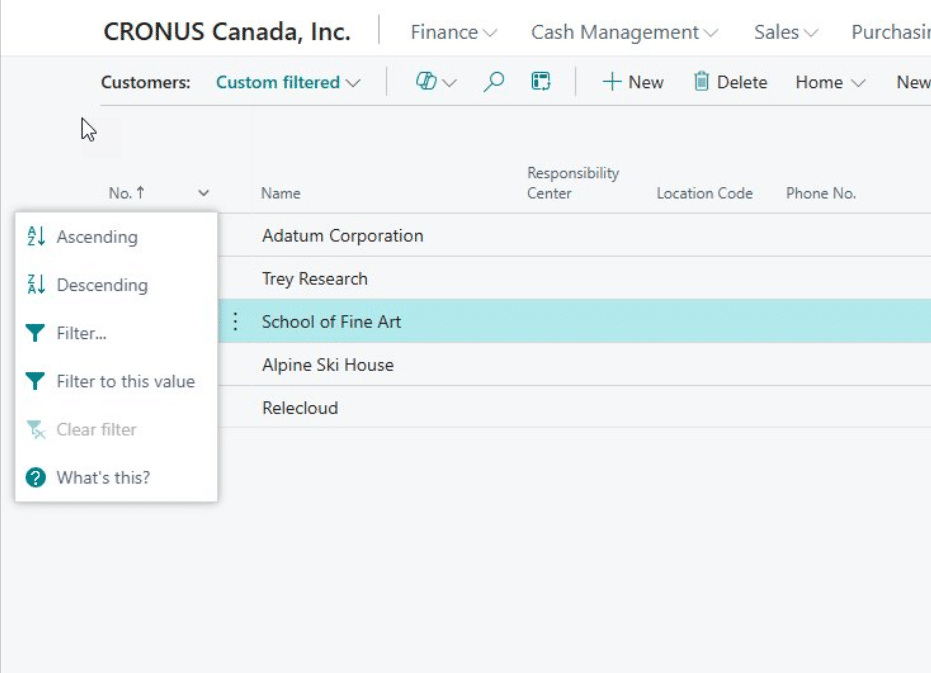Image resolution: width=931 pixels, height=673 pixels.
Task: Select Ascending sort option
Action: point(97,237)
